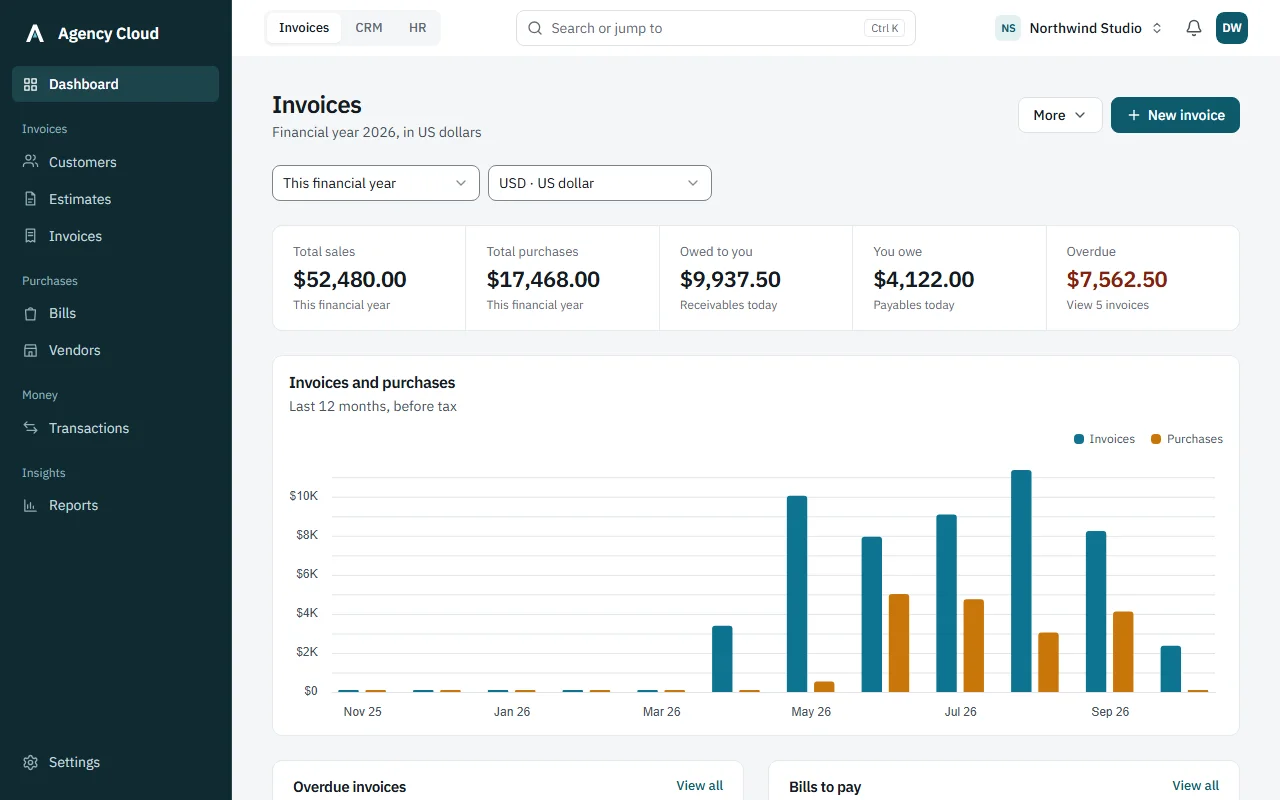Toggle the Invoices legend series
This screenshot has height=800, width=1280.
1104,439
